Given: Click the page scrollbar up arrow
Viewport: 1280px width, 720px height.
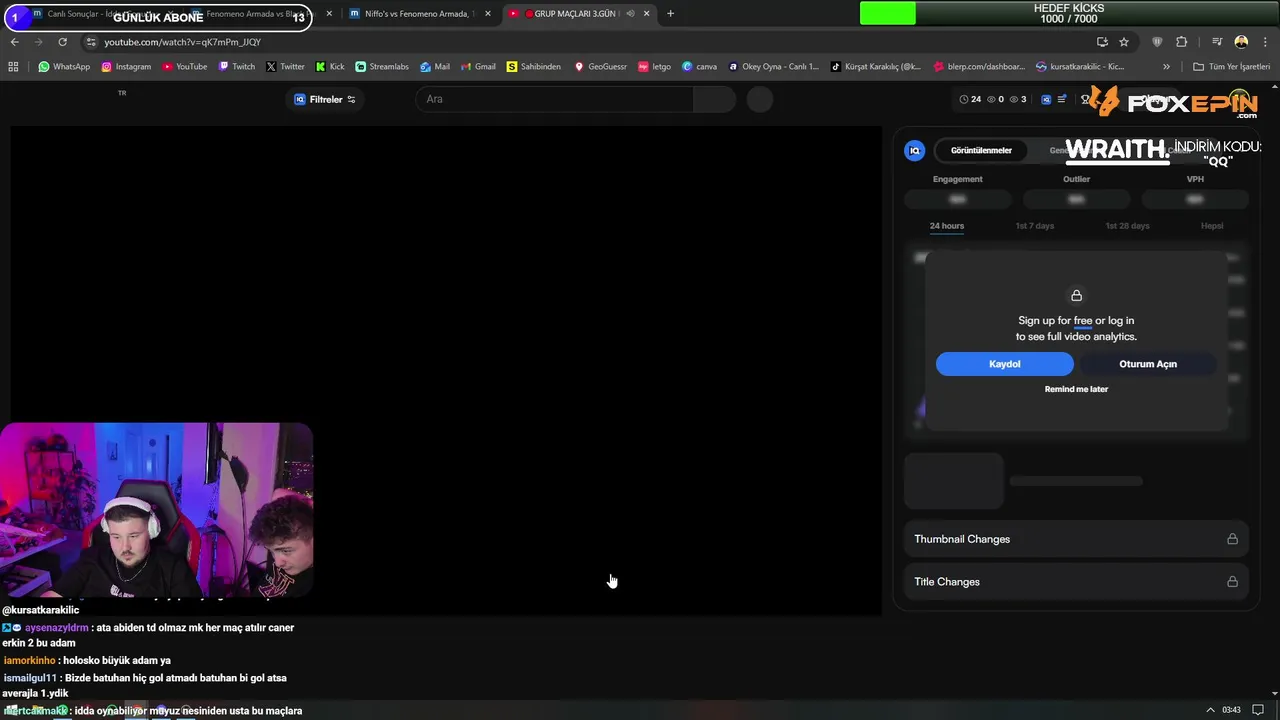Looking at the screenshot, I should coord(1274,87).
